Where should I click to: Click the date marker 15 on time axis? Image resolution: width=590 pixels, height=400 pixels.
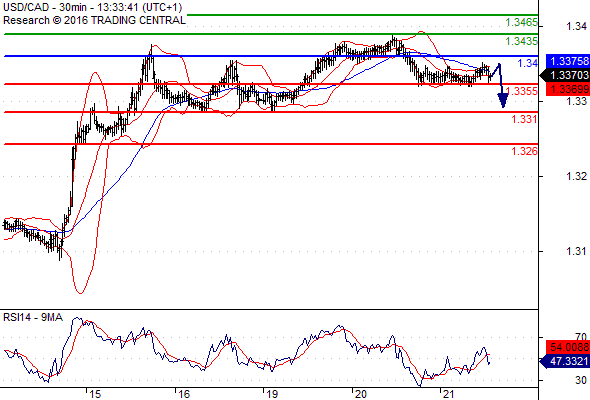coord(95,394)
